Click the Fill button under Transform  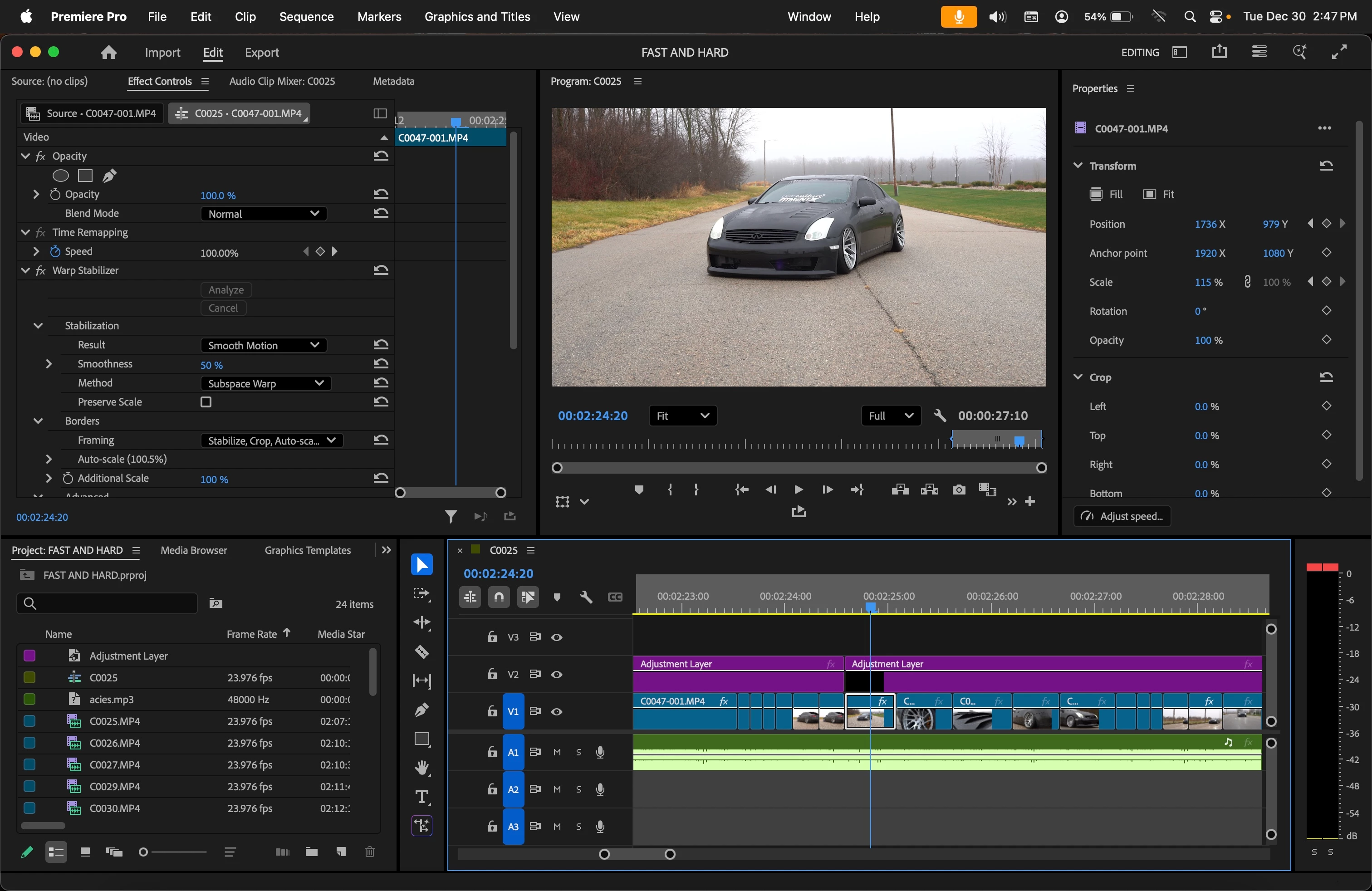(1106, 194)
